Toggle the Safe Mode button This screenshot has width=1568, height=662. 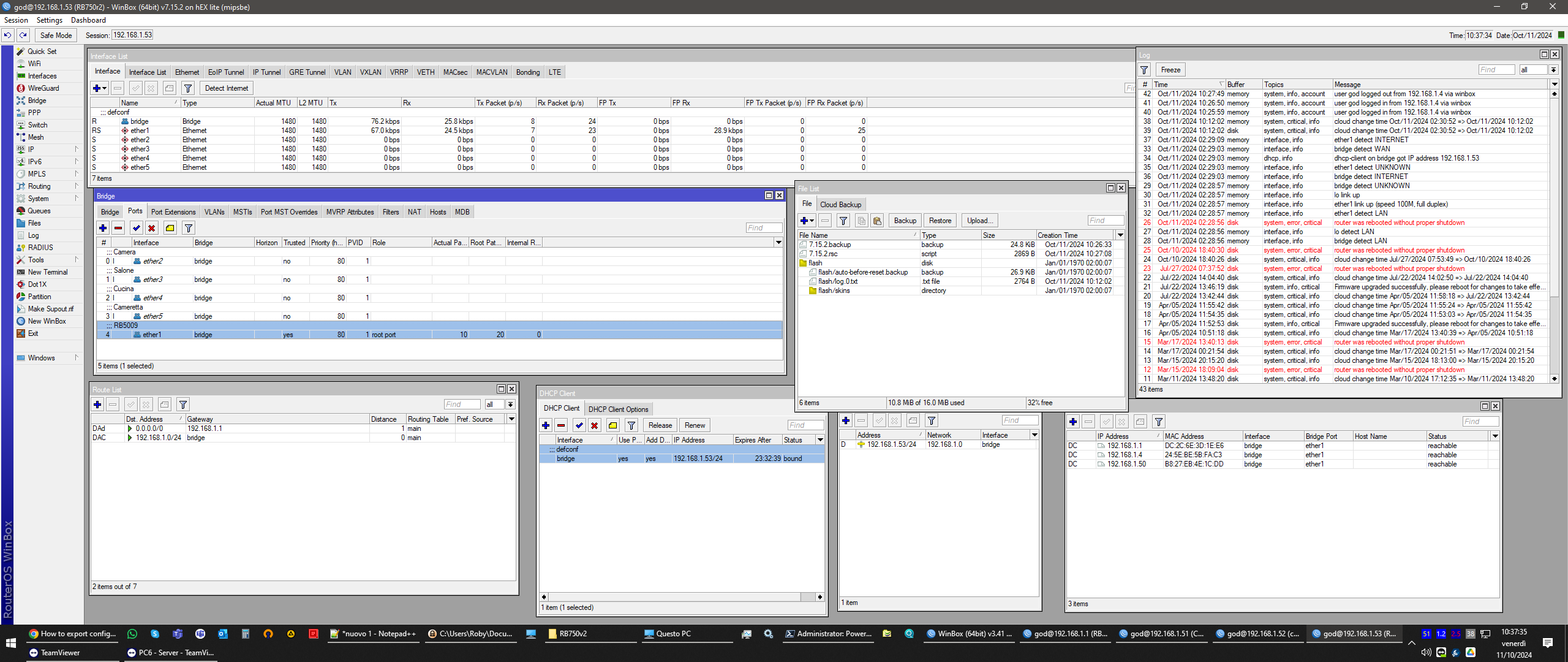coord(56,36)
